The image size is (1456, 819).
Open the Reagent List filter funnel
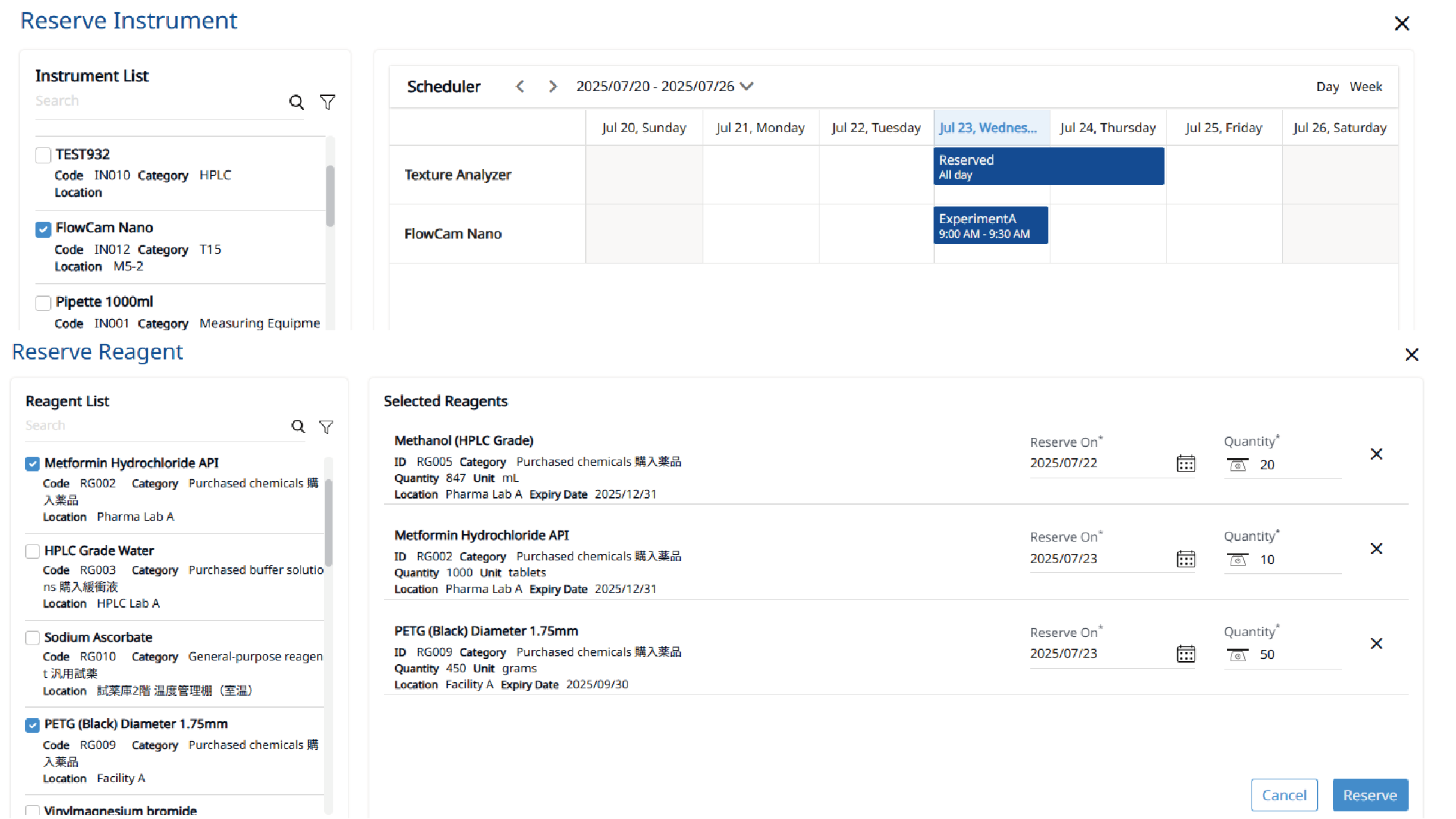coord(326,426)
